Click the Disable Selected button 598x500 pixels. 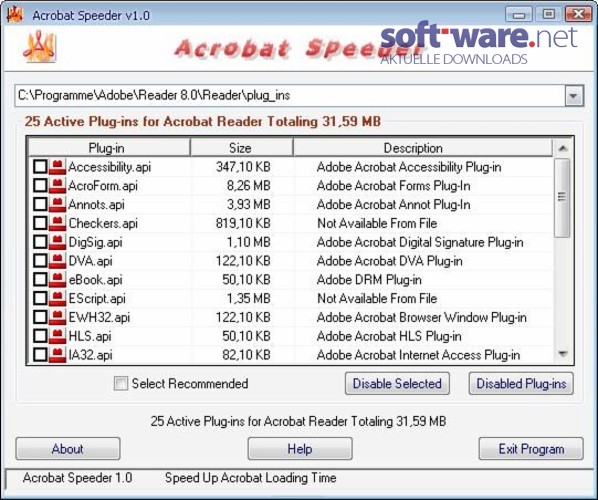pos(397,383)
